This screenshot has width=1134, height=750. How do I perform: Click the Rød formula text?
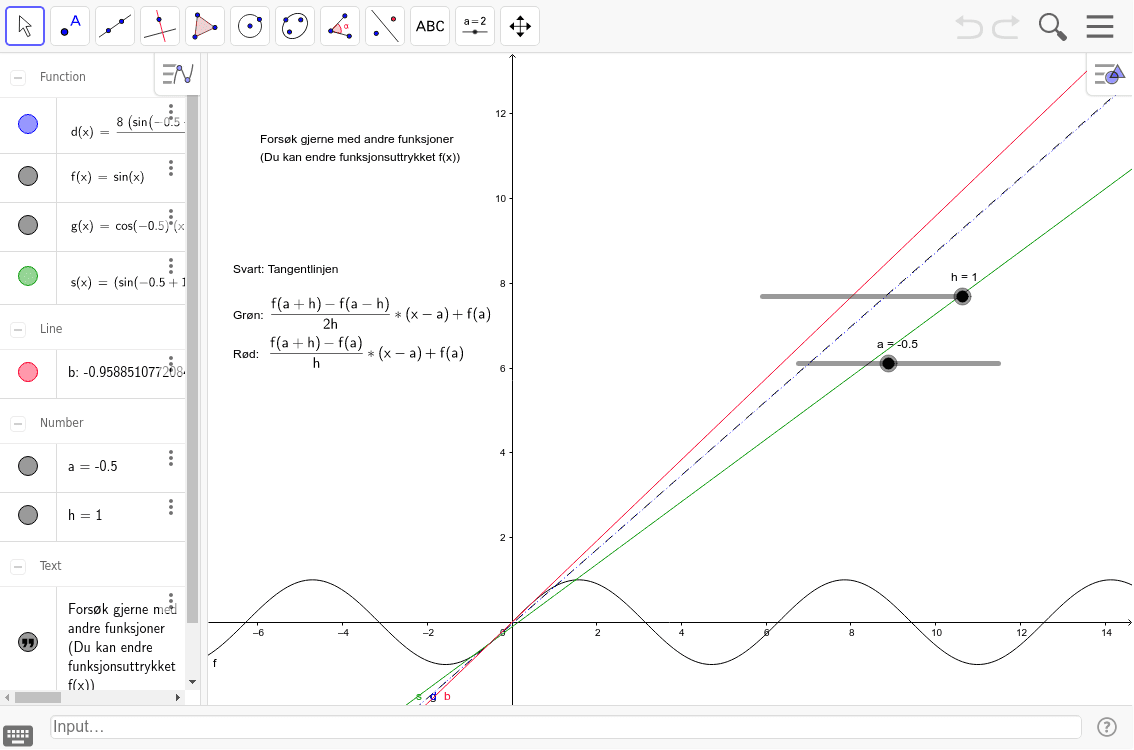(349, 353)
